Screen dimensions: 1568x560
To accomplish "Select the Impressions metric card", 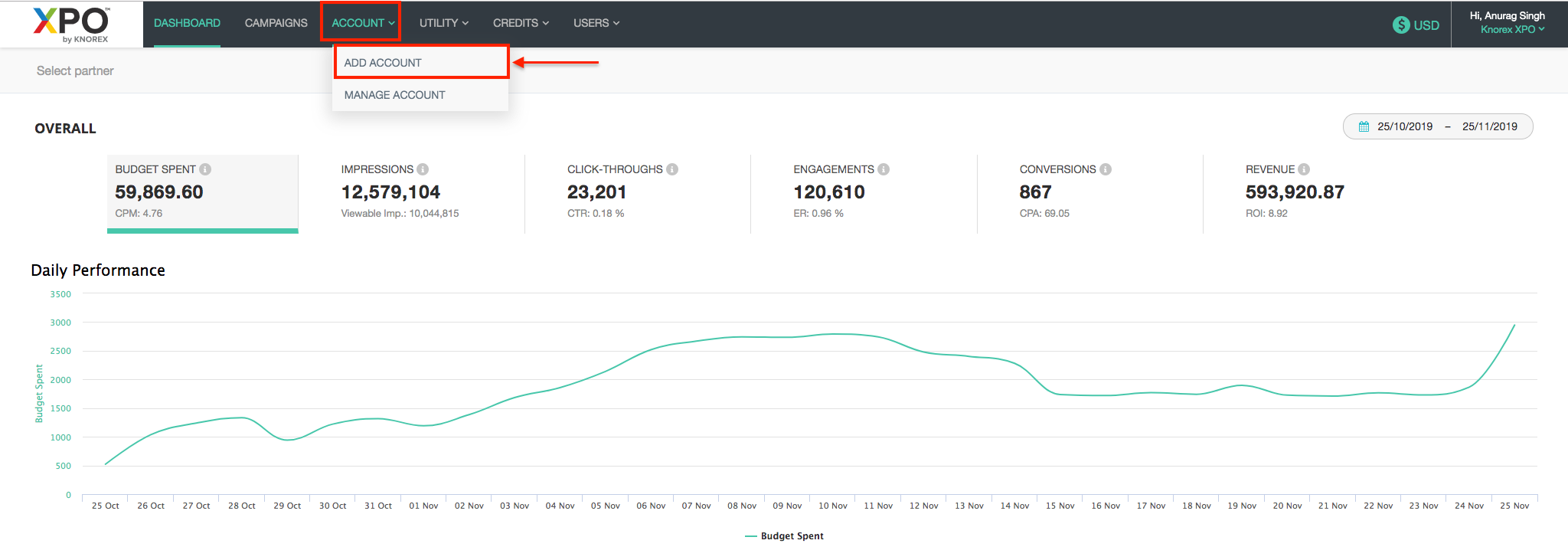I will click(411, 192).
